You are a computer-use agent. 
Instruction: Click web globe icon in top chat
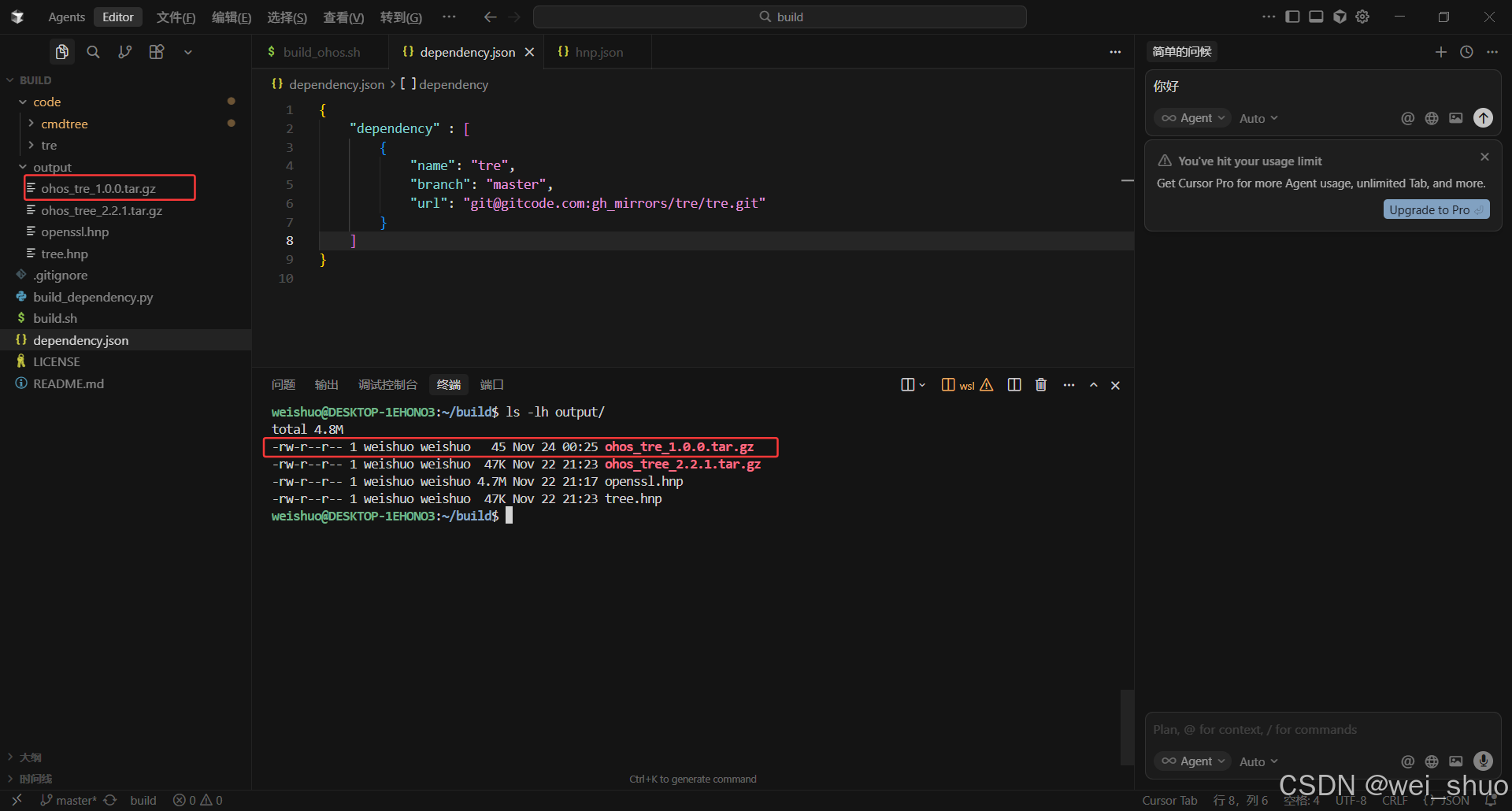click(1432, 118)
